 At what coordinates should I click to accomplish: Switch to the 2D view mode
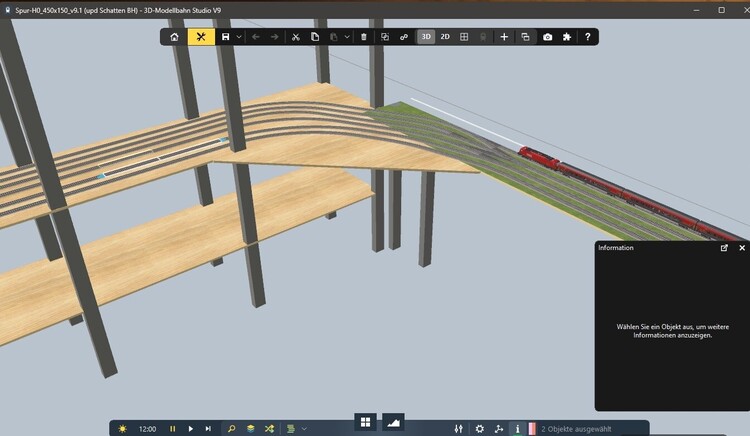[x=445, y=37]
